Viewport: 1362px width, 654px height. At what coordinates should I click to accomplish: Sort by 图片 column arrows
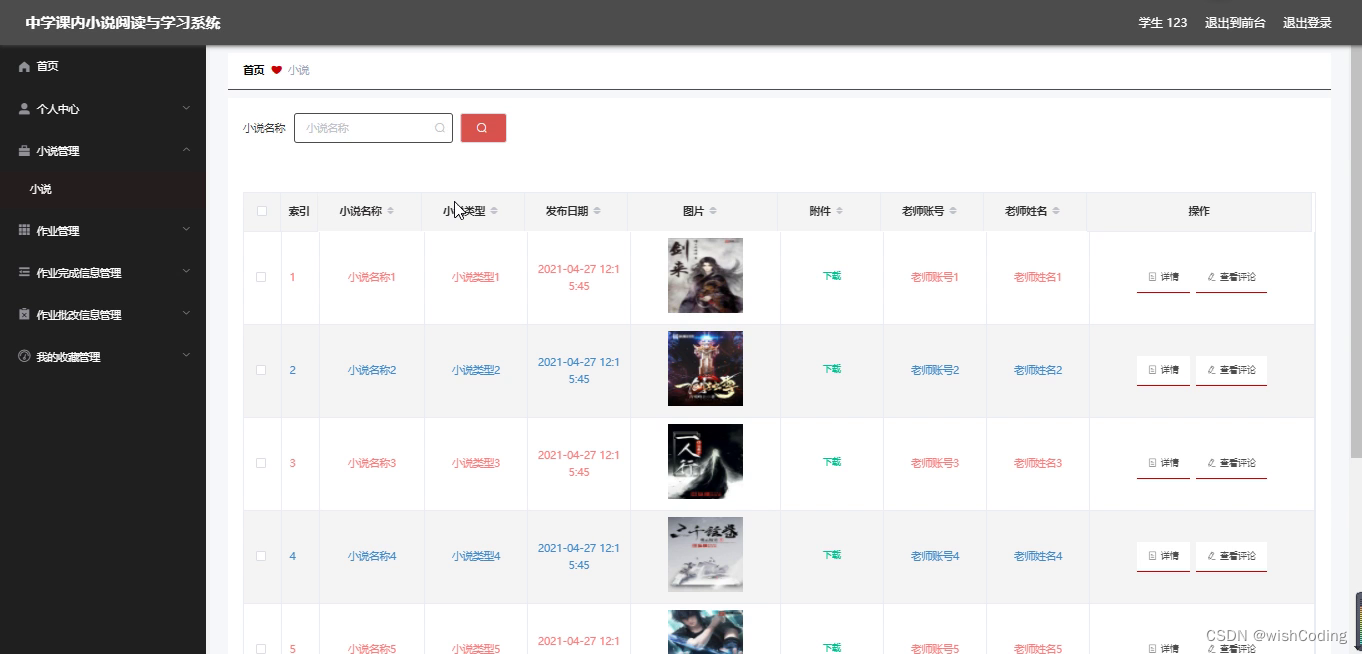712,211
